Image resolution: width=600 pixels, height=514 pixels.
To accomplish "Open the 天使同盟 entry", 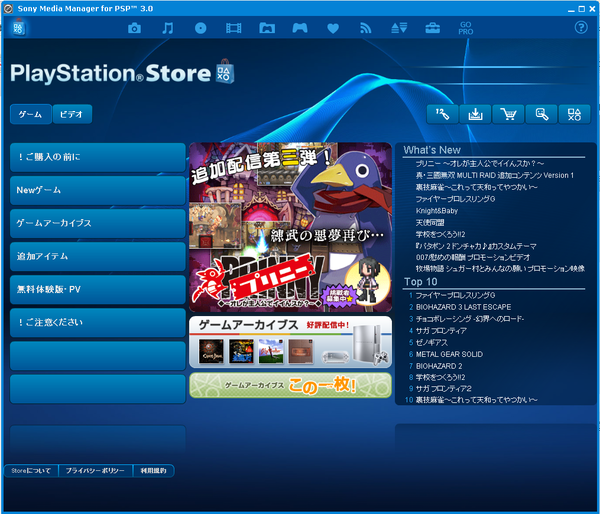I will (430, 223).
